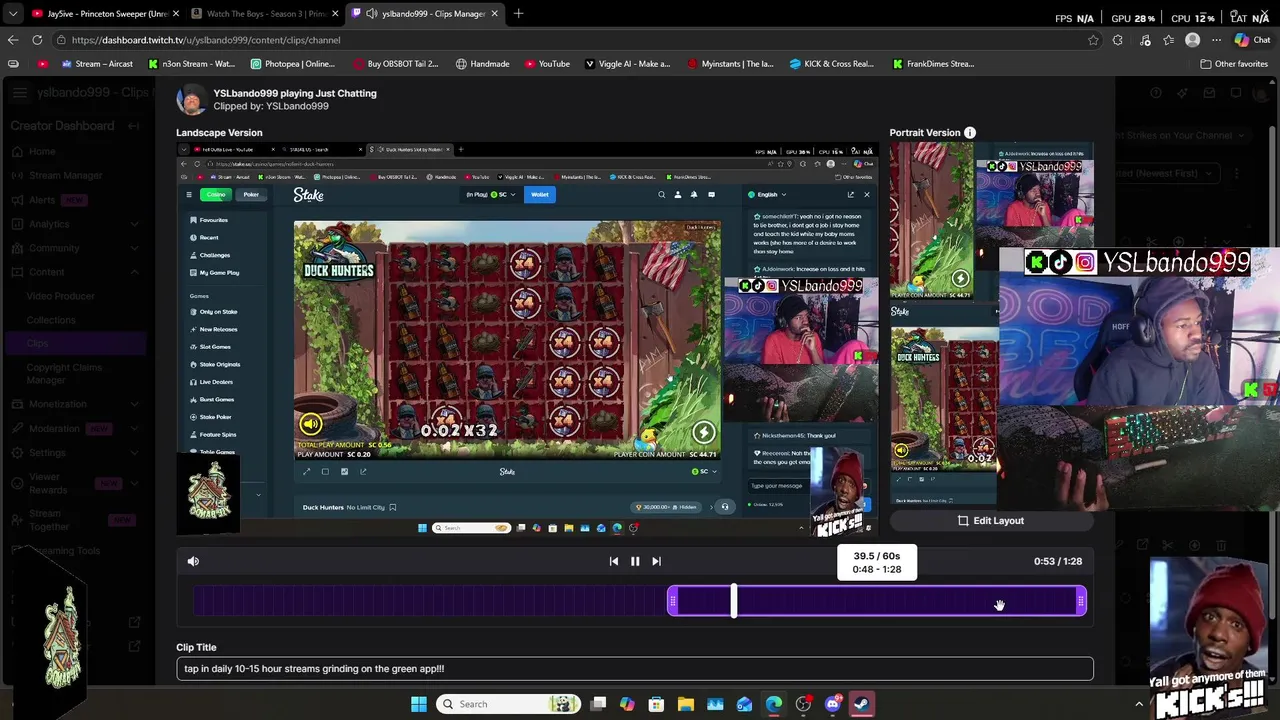Mute audio on the Clips Manager tab
The width and height of the screenshot is (1280, 720).
(372, 13)
